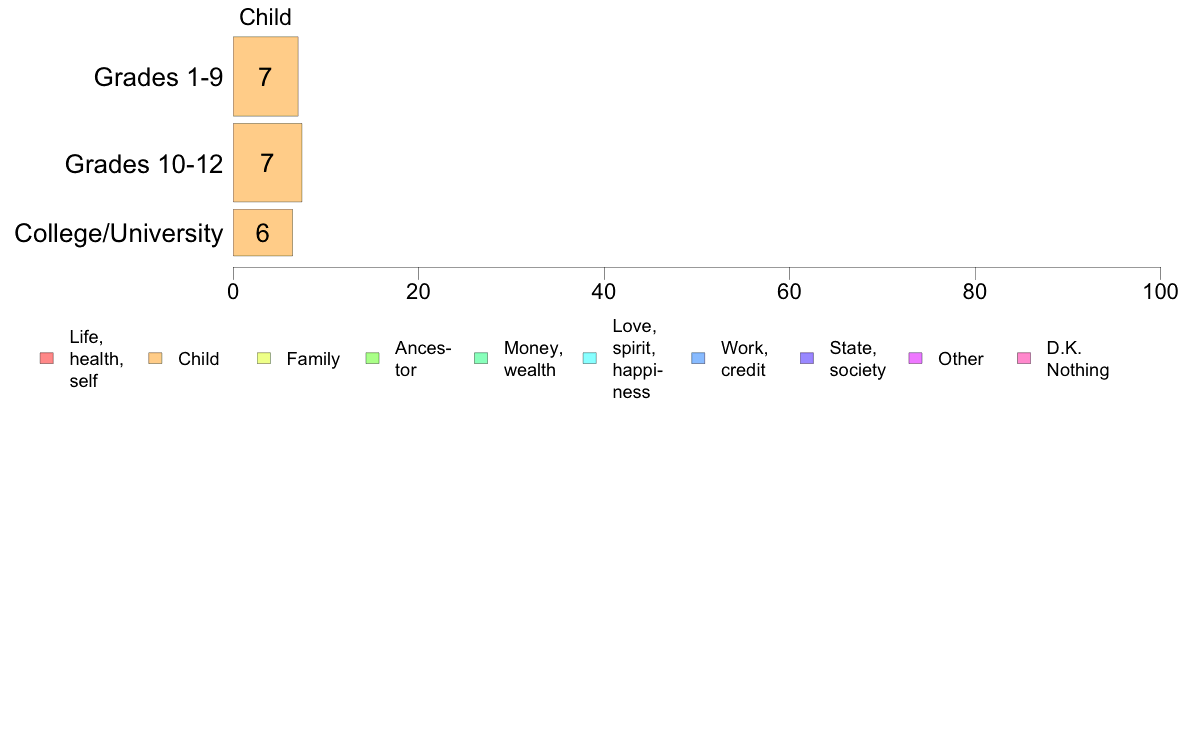Select the Other legend swatch
The image size is (1188, 736).
tap(915, 359)
